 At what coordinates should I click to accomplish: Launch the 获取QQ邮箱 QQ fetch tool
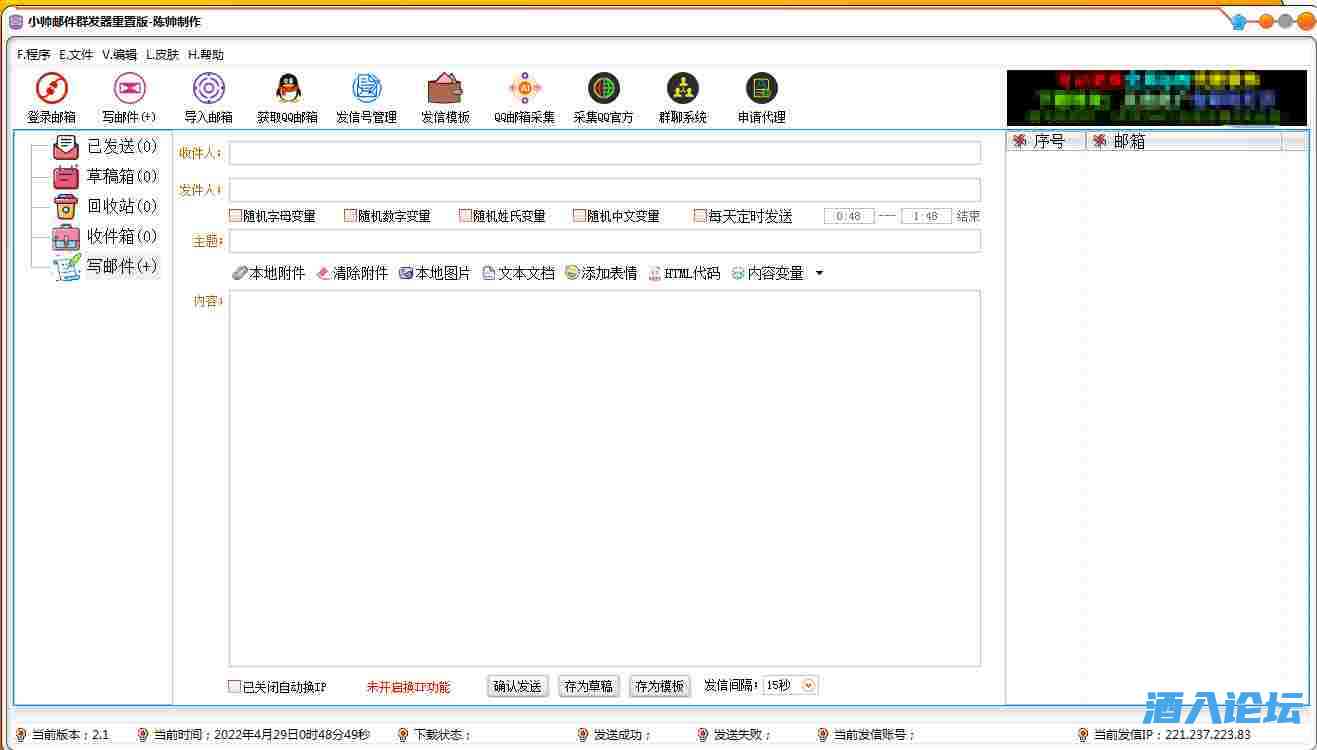pos(287,96)
